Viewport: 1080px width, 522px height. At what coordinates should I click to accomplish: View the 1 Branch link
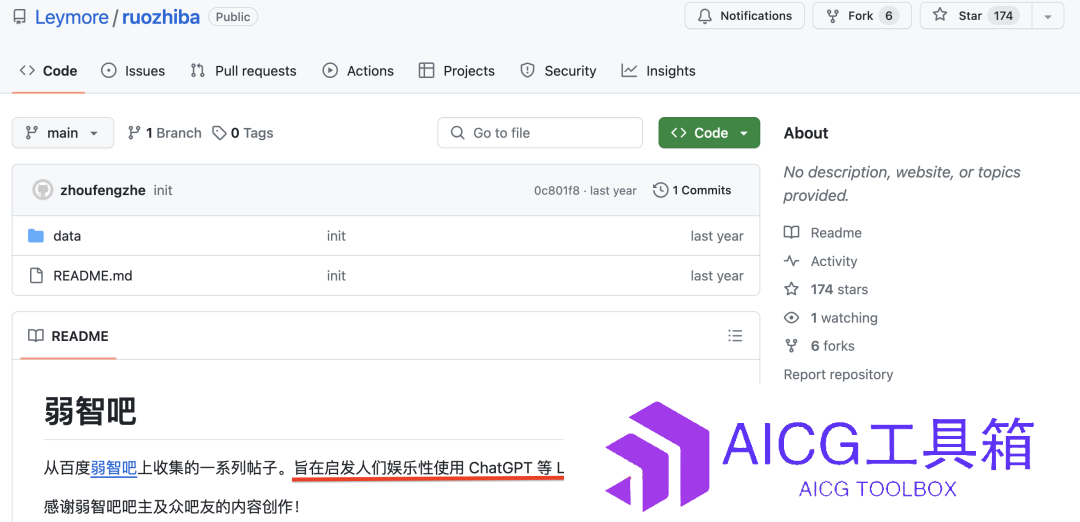tap(165, 133)
